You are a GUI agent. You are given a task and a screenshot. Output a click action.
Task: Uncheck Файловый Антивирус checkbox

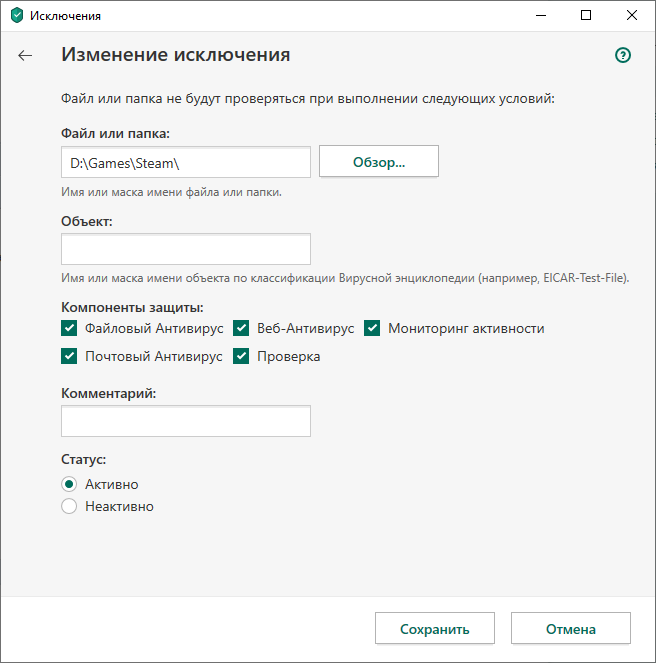point(69,328)
